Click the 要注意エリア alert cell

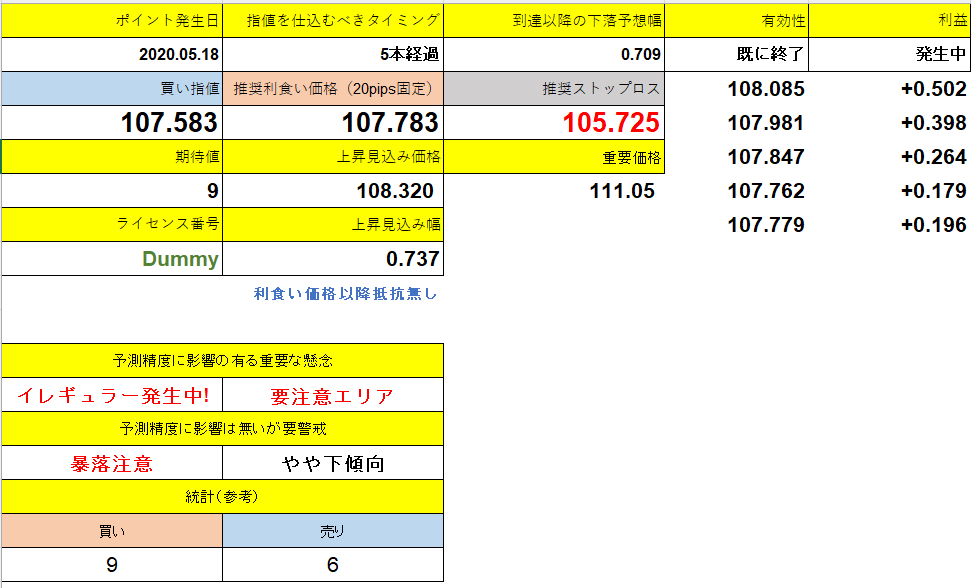pyautogui.click(x=330, y=395)
